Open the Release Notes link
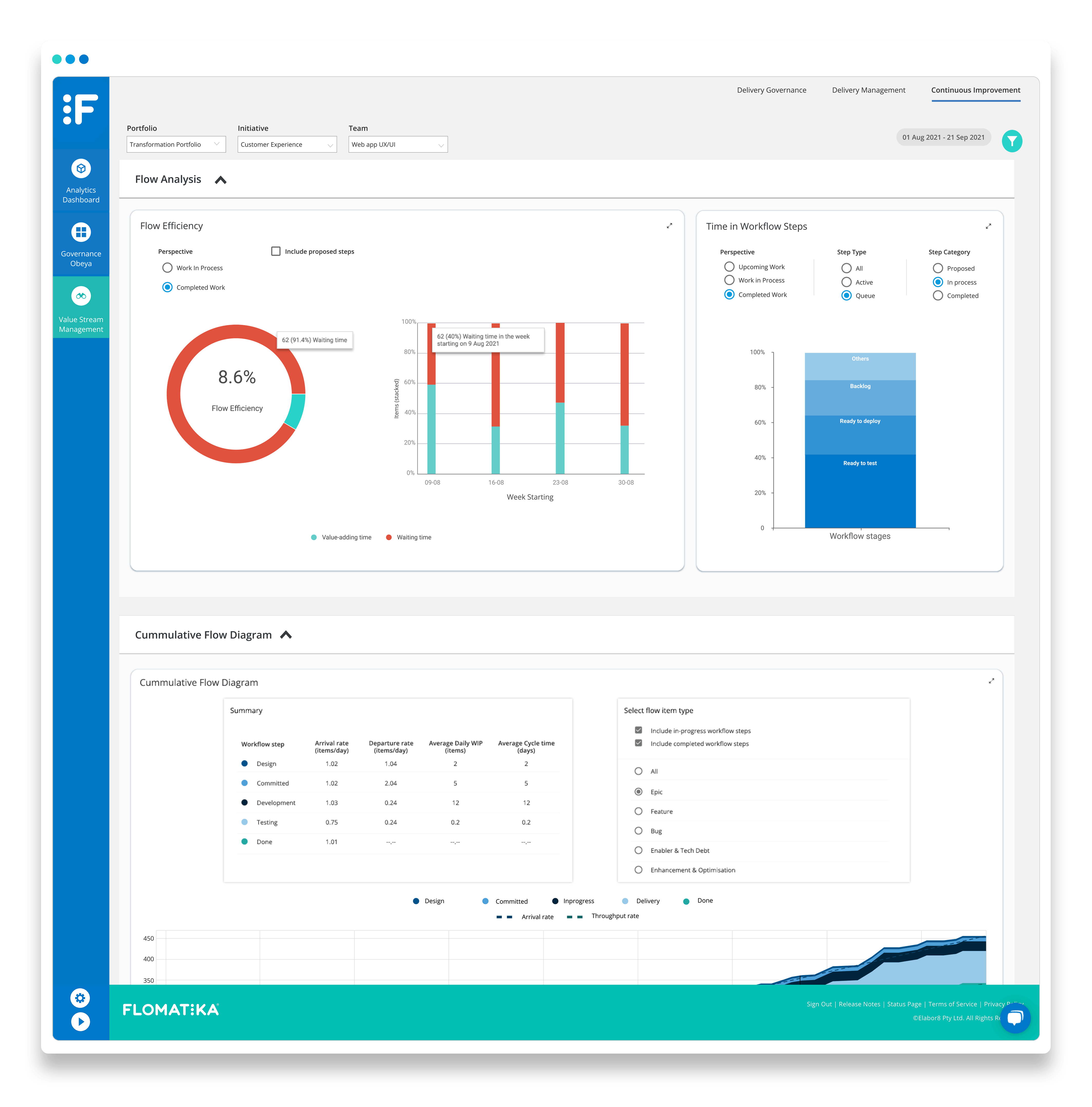This screenshot has width=1092, height=1107. click(859, 1004)
